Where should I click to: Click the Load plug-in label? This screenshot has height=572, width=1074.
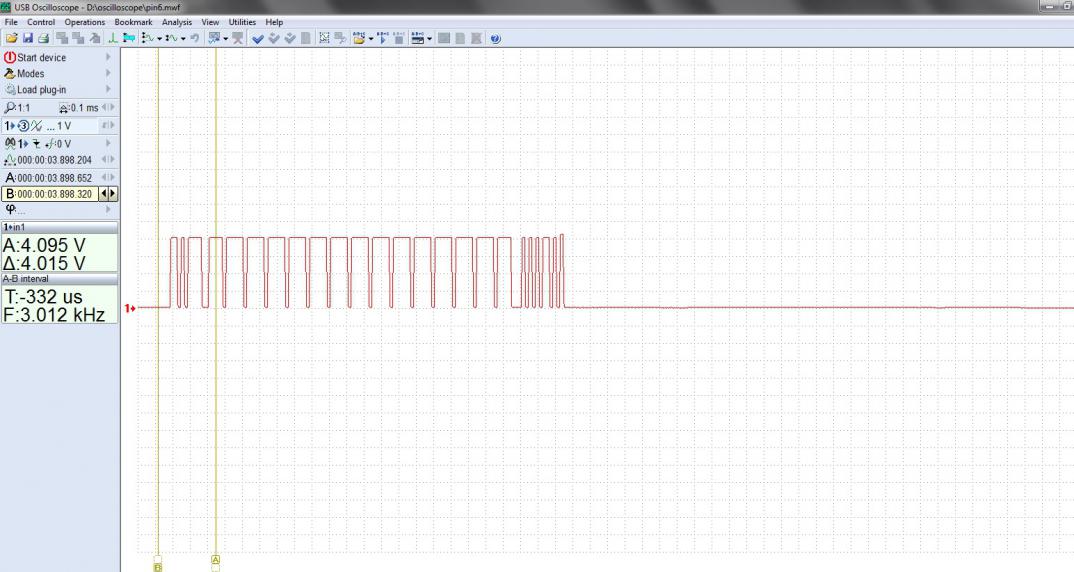coord(42,90)
